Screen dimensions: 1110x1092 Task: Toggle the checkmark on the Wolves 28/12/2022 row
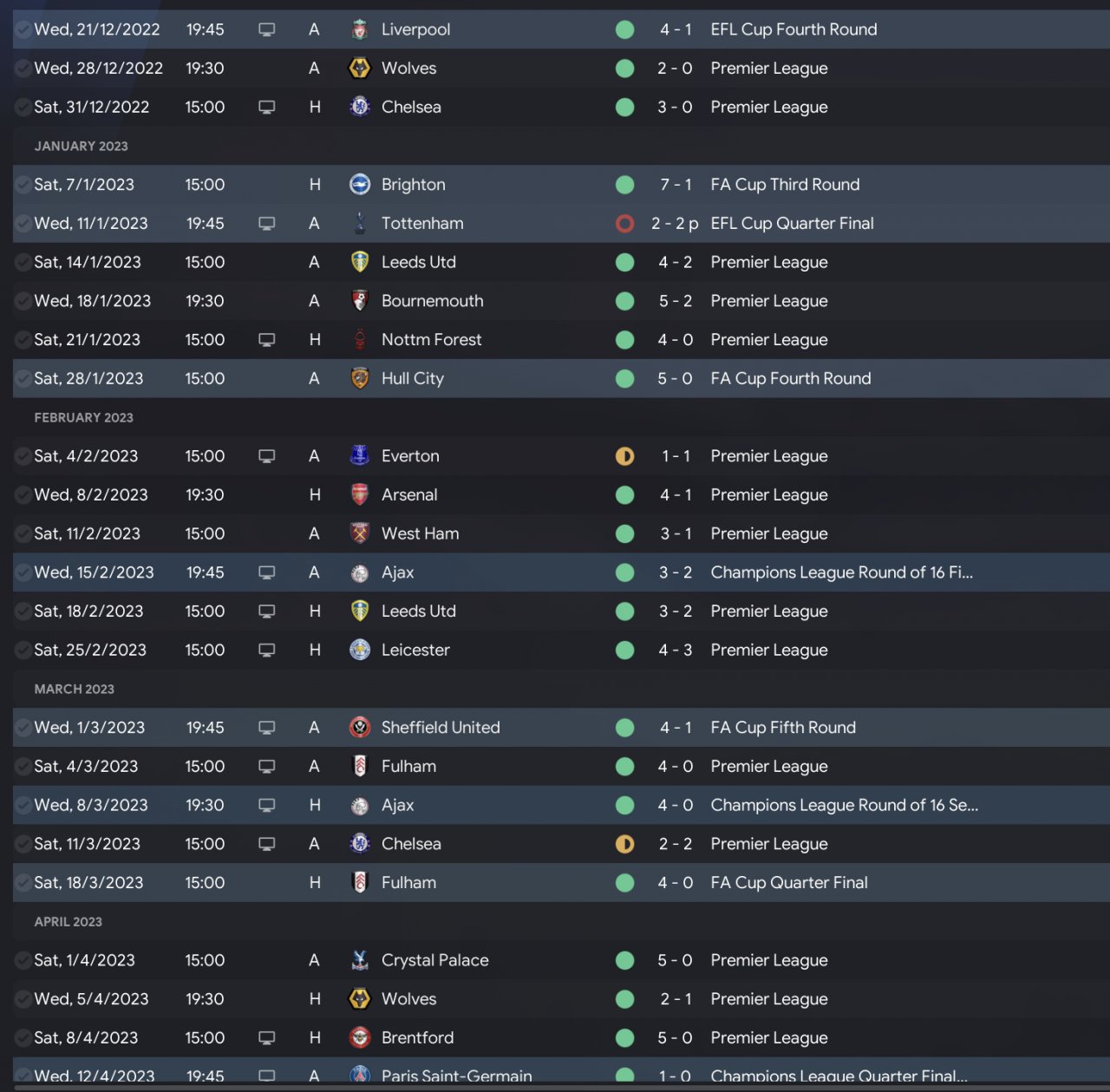point(23,69)
